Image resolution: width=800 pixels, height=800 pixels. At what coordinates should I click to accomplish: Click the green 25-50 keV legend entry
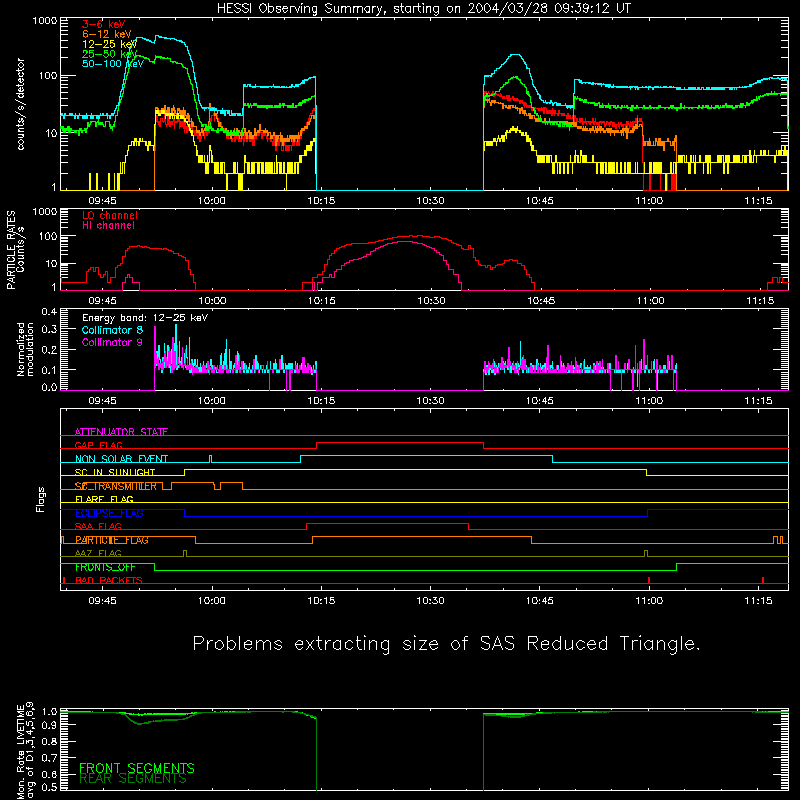(110, 54)
